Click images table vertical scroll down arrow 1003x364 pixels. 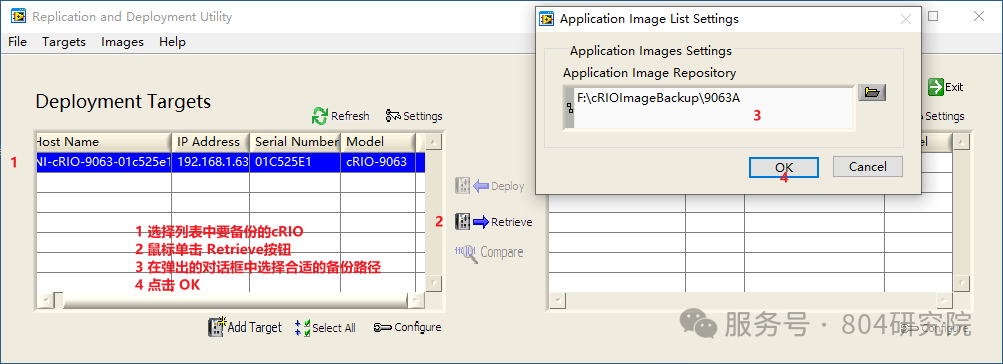(962, 284)
